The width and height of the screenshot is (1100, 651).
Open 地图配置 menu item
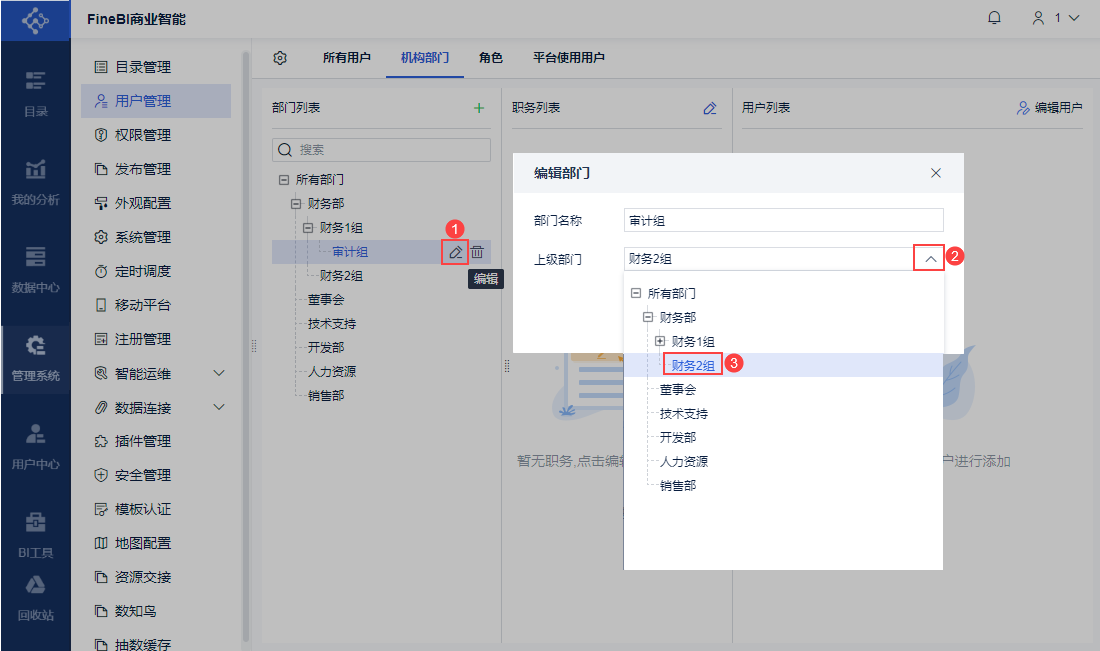pyautogui.click(x=156, y=544)
